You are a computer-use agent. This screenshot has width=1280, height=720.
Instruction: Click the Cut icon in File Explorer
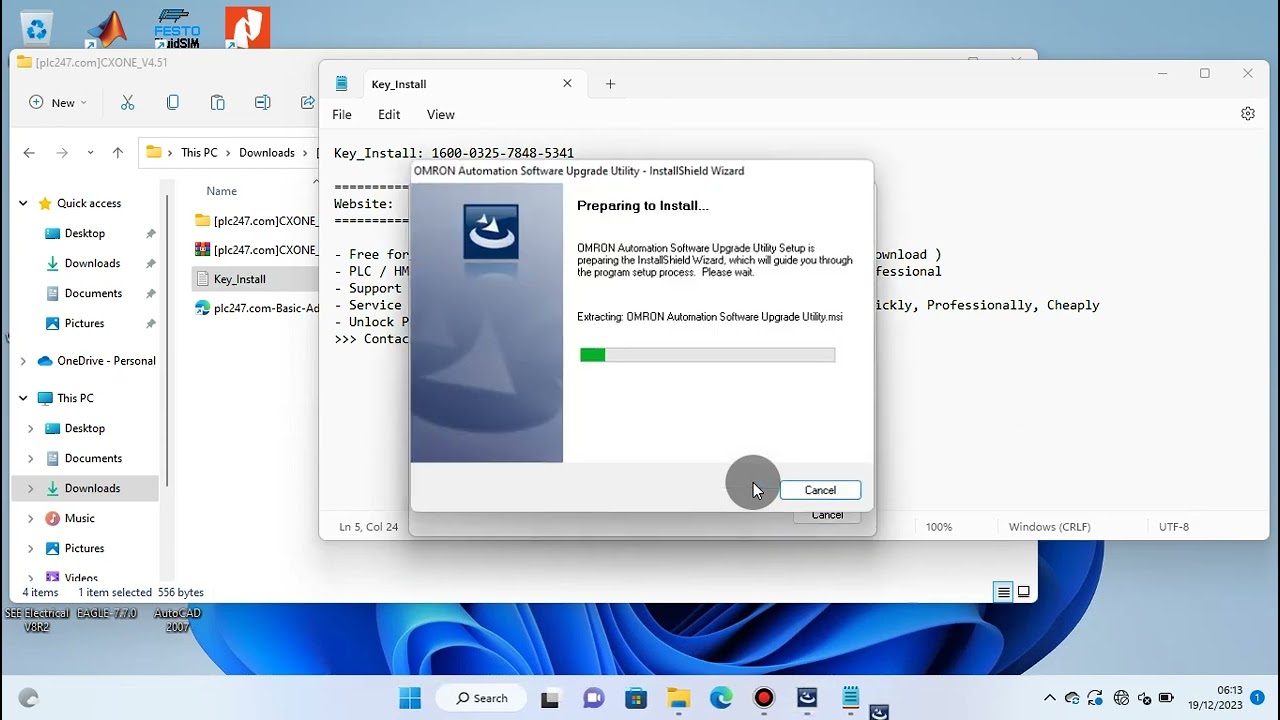tap(127, 103)
